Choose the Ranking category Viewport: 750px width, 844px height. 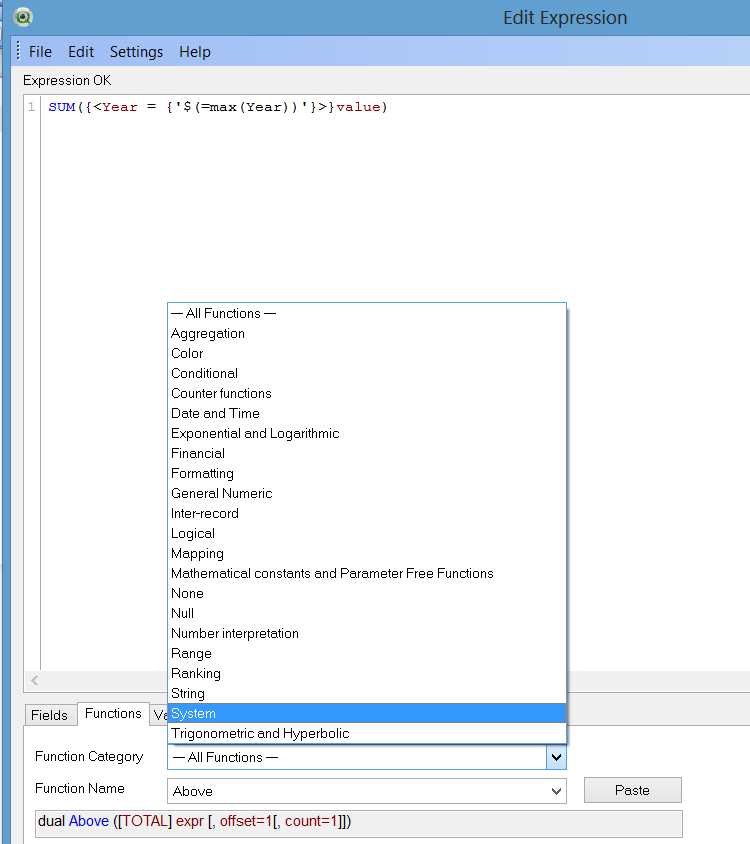[x=367, y=673]
